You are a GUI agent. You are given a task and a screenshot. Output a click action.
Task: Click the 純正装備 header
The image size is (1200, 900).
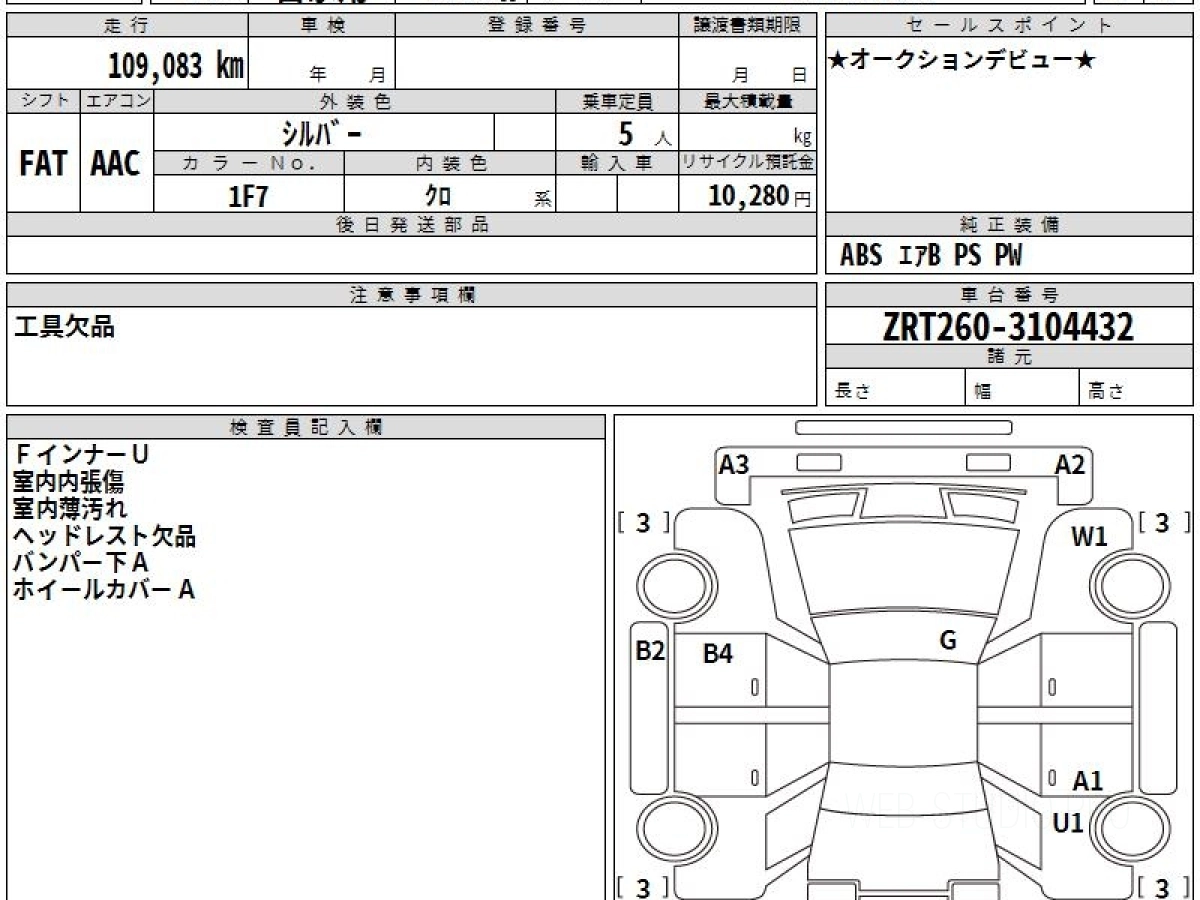(x=1009, y=225)
